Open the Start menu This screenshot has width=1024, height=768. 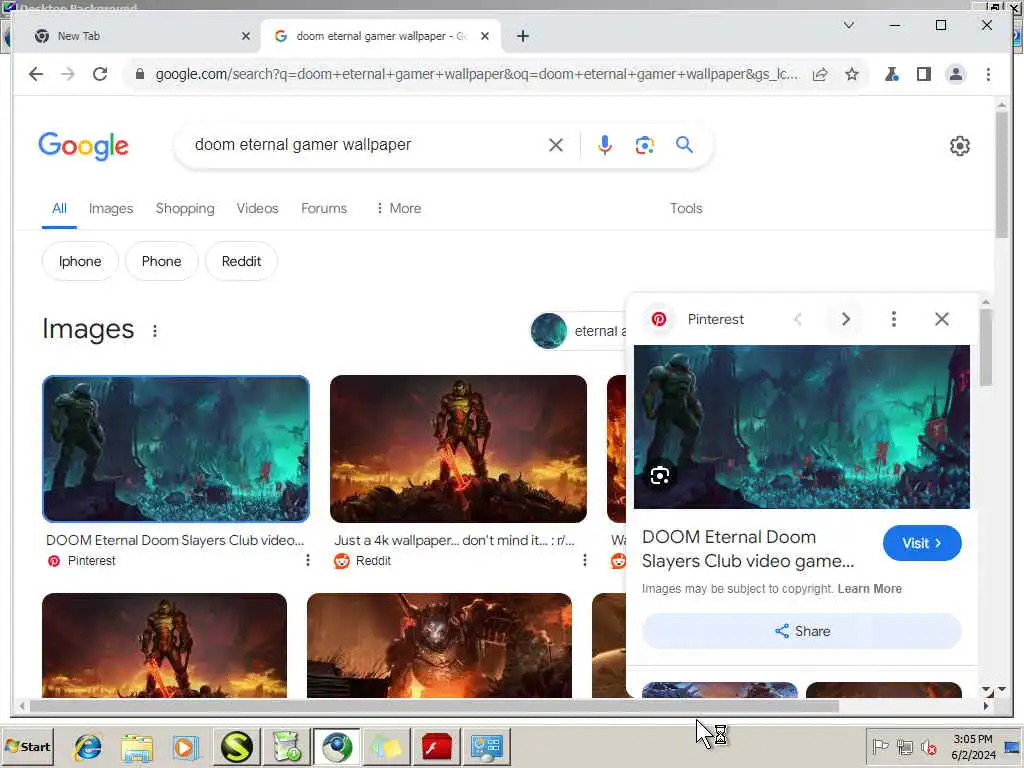click(x=27, y=746)
